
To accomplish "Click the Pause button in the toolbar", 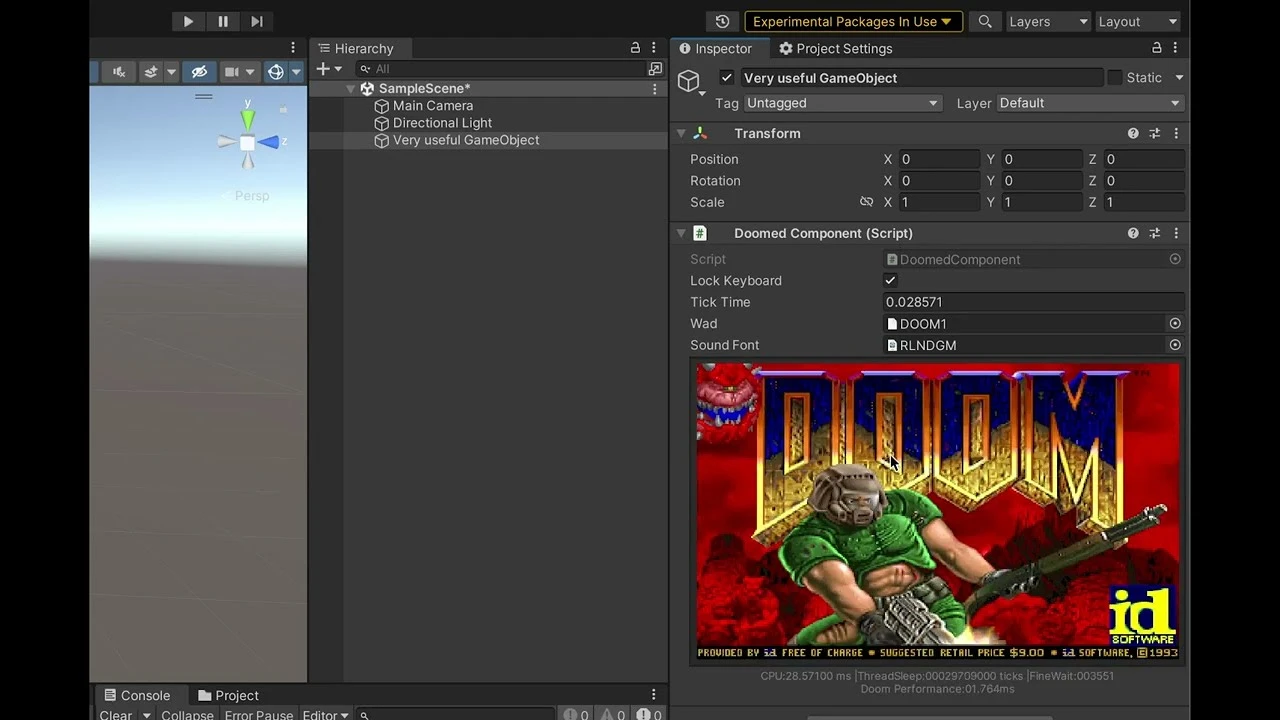I will pyautogui.click(x=222, y=21).
